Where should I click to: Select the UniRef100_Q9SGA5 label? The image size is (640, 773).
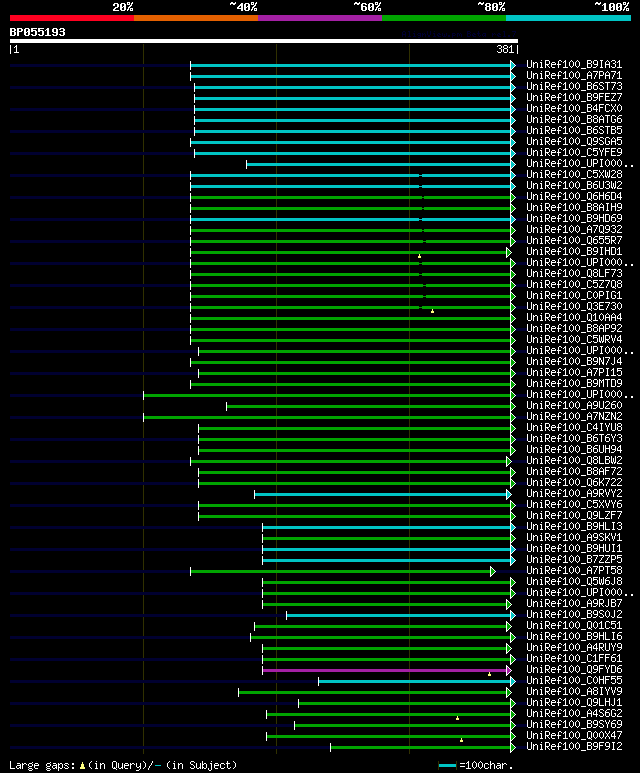click(x=574, y=141)
